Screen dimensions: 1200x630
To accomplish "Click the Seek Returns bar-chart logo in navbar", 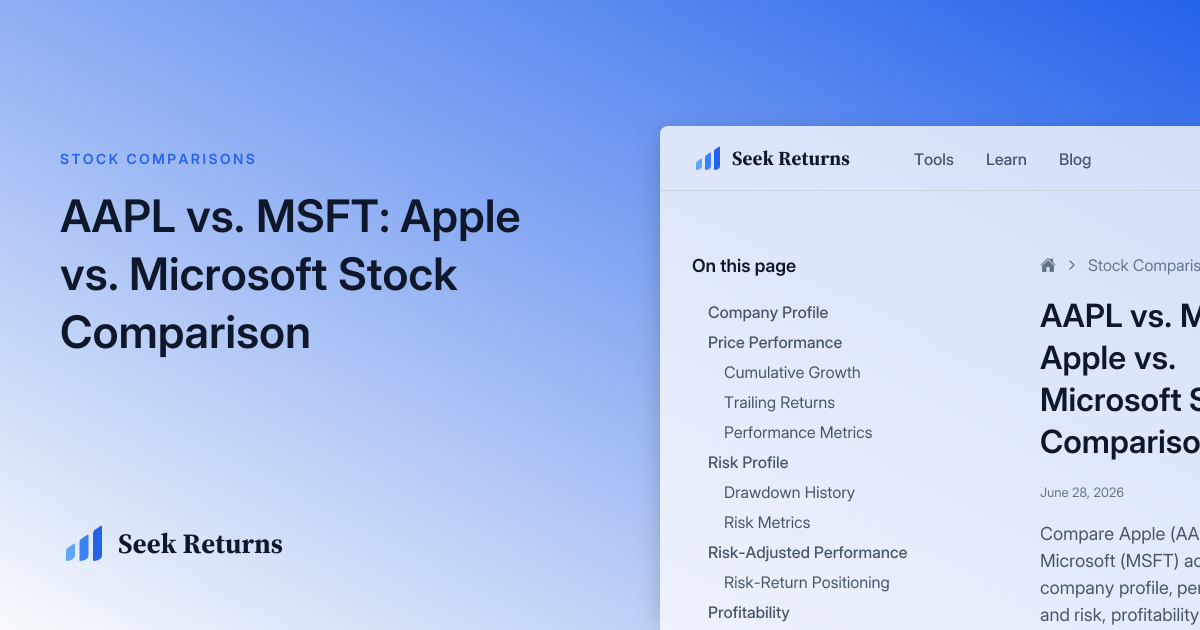I will (x=708, y=159).
